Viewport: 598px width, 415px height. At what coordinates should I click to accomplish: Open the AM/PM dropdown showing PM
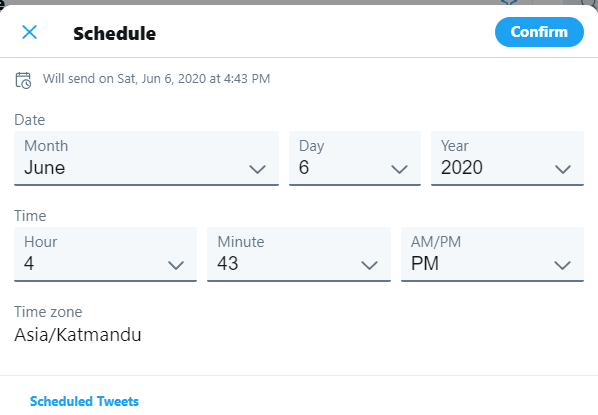tap(492, 254)
